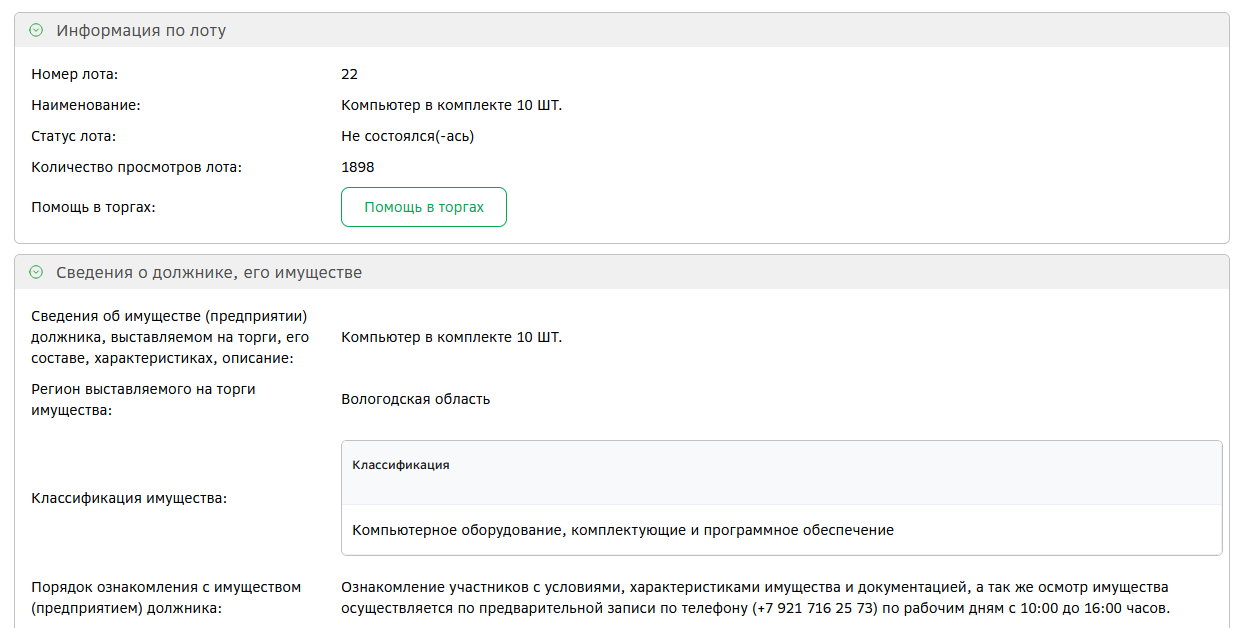Click the "Количество просмотров лота:" label
This screenshot has height=628, width=1239.
coord(136,167)
